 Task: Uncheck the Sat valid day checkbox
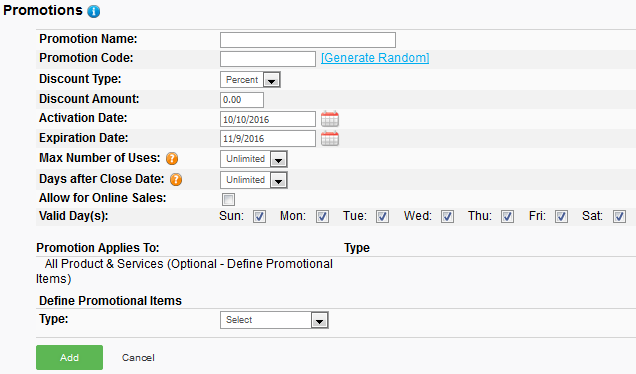click(x=619, y=217)
